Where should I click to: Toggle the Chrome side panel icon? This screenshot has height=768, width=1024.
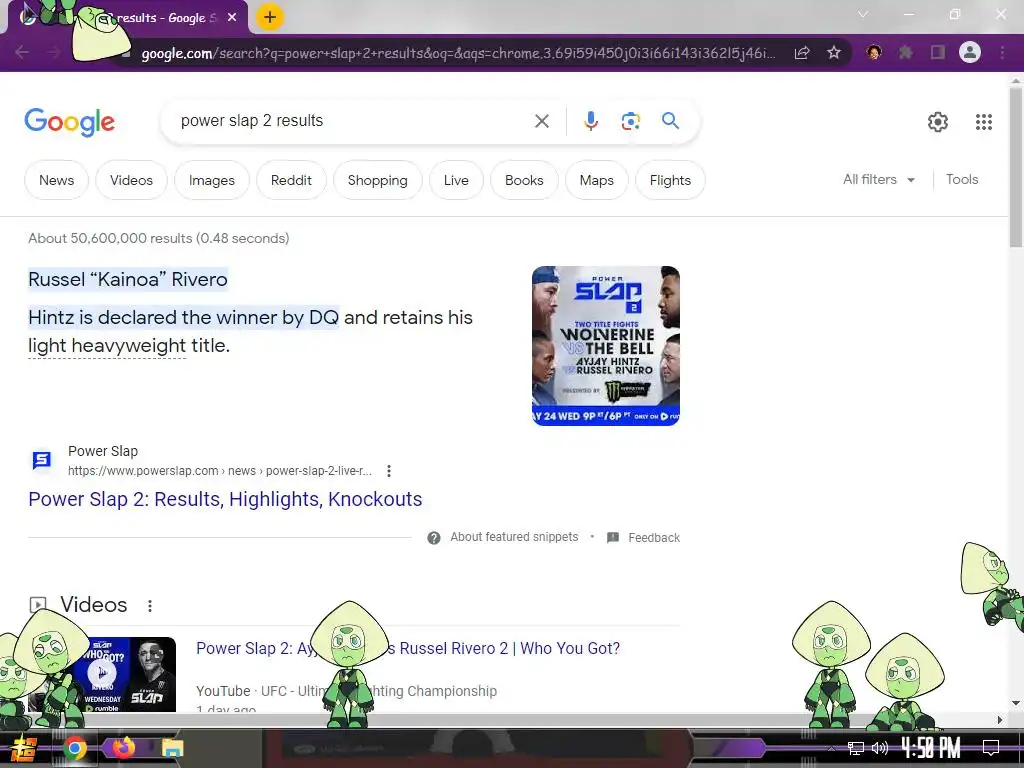coord(938,52)
